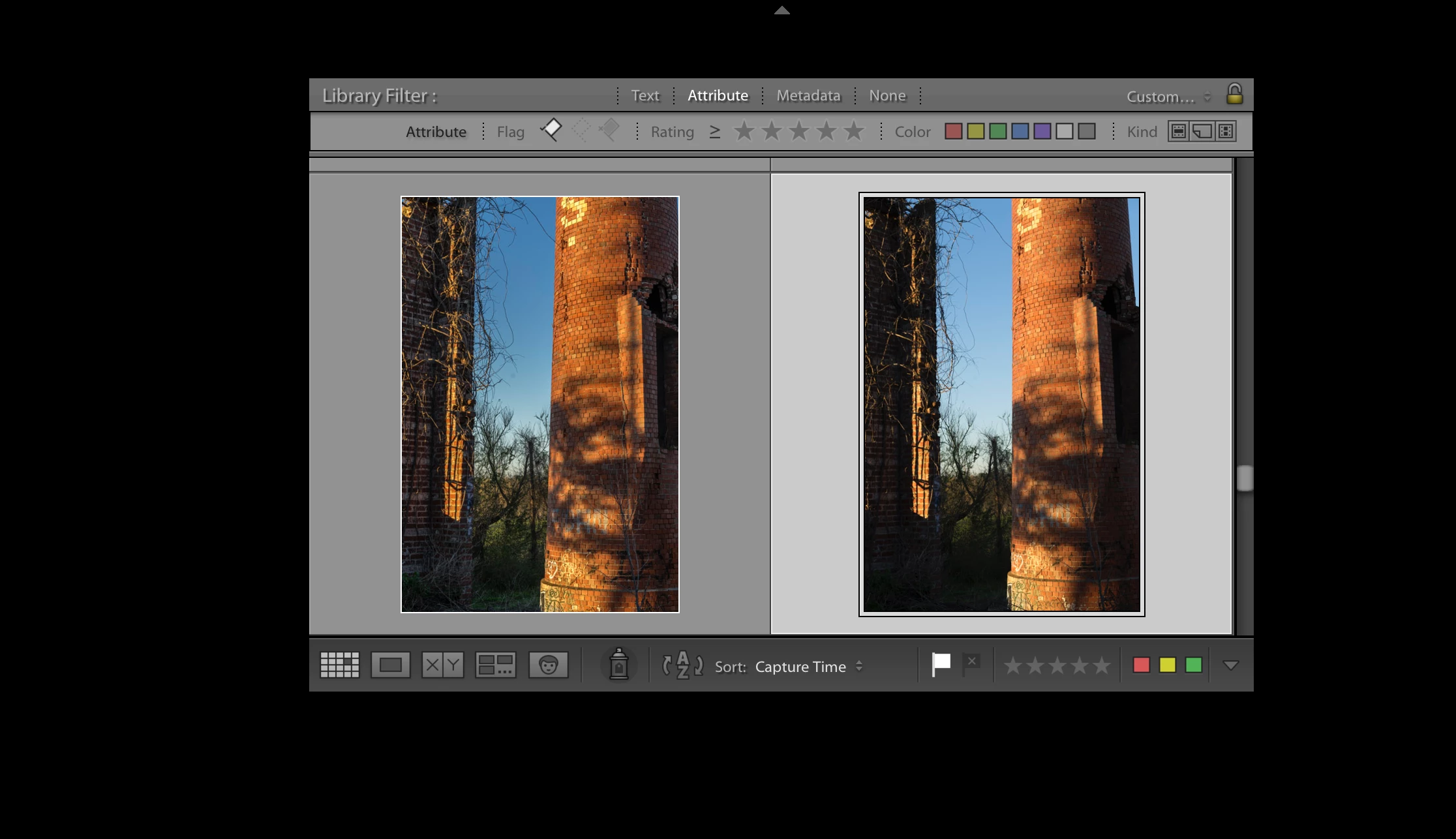The width and height of the screenshot is (1456, 839).
Task: Filter by blue color label
Action: [x=1020, y=131]
